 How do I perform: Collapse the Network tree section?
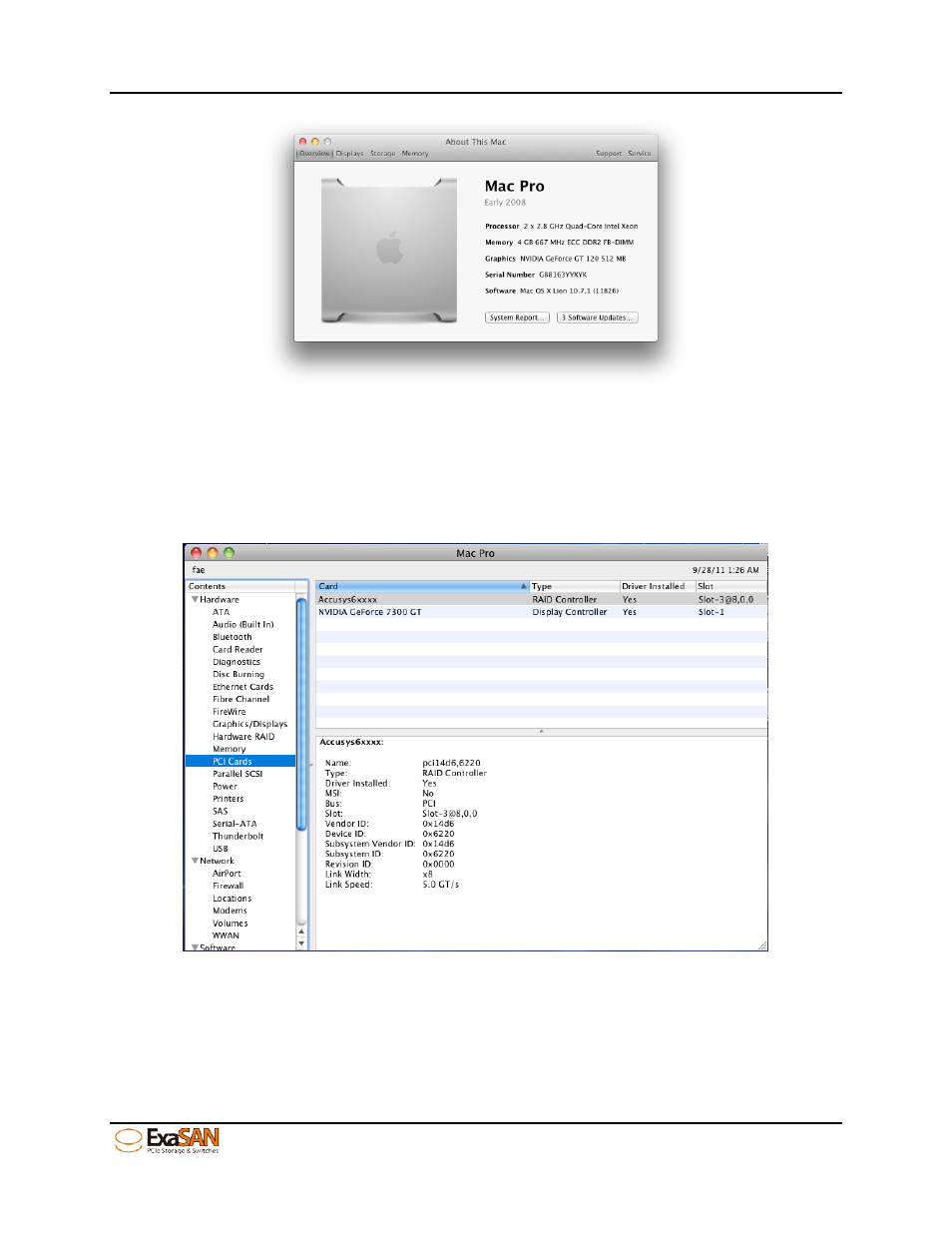click(x=195, y=861)
